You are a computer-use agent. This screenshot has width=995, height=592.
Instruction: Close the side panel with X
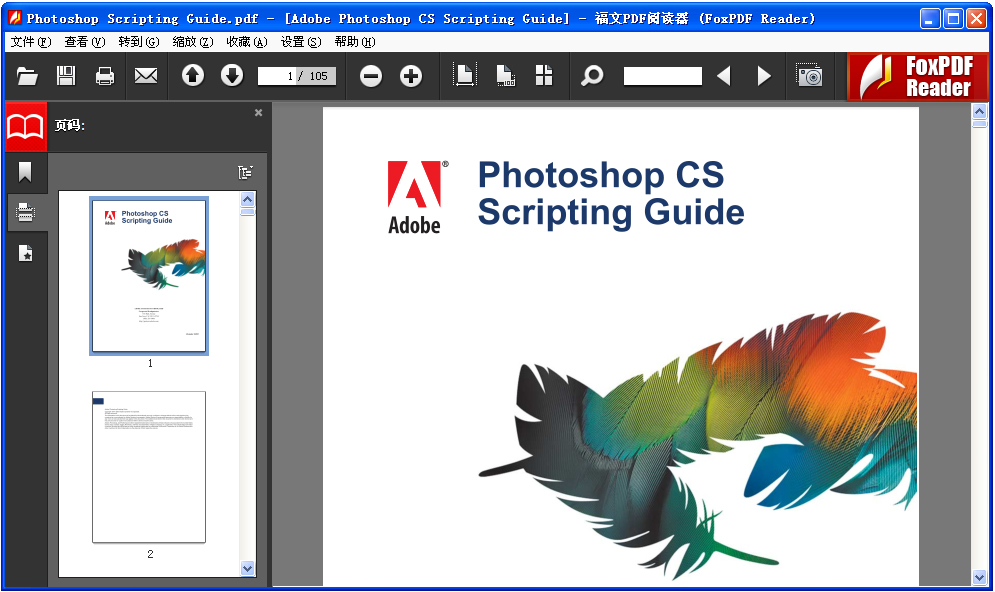(258, 112)
